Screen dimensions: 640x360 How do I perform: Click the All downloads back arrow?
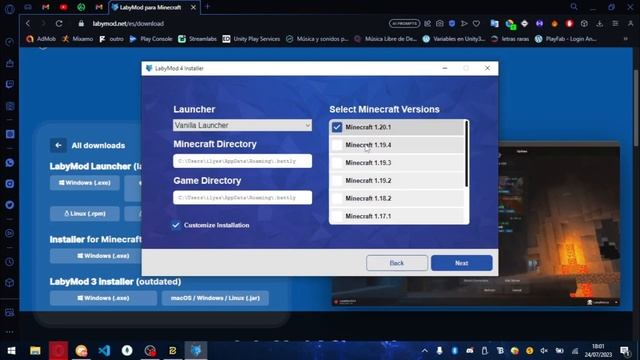coord(58,145)
